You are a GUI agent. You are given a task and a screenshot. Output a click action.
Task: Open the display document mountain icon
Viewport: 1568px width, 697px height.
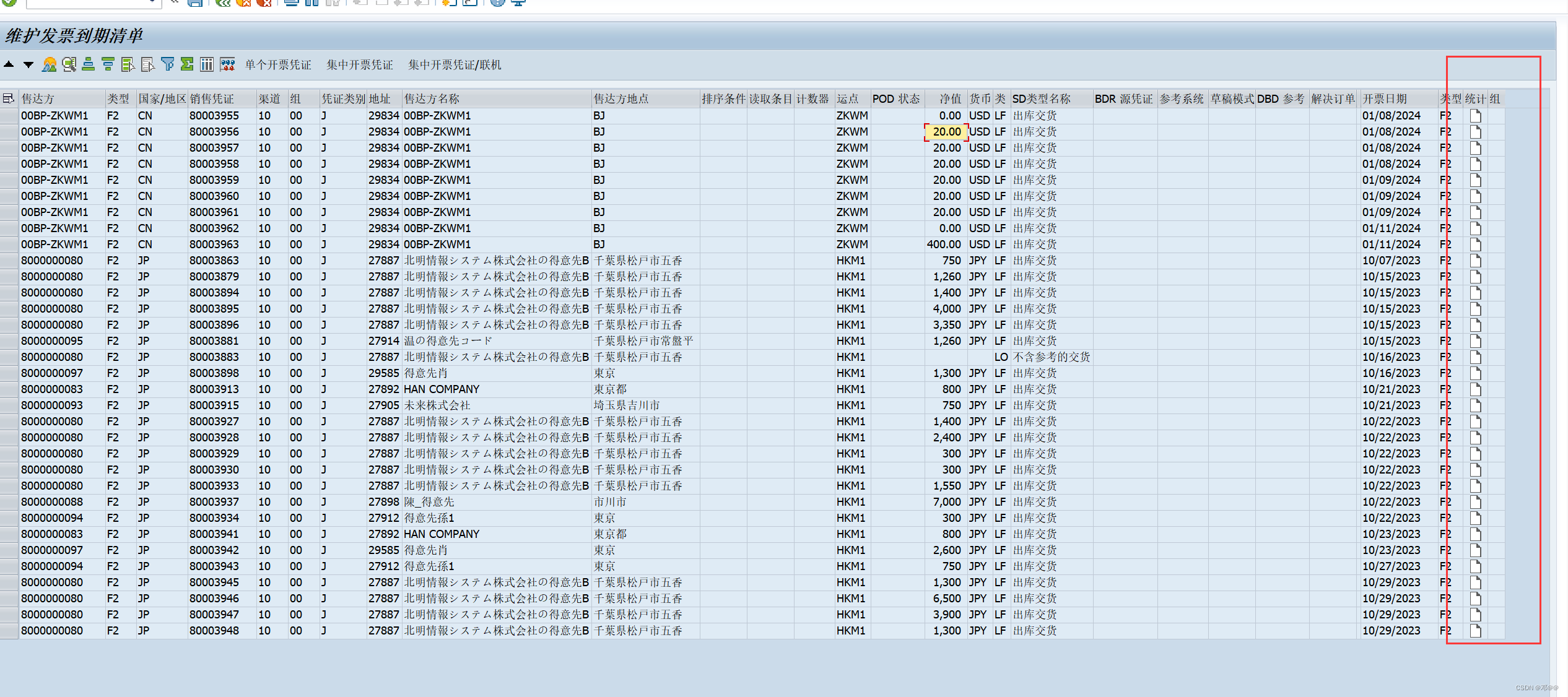point(50,64)
